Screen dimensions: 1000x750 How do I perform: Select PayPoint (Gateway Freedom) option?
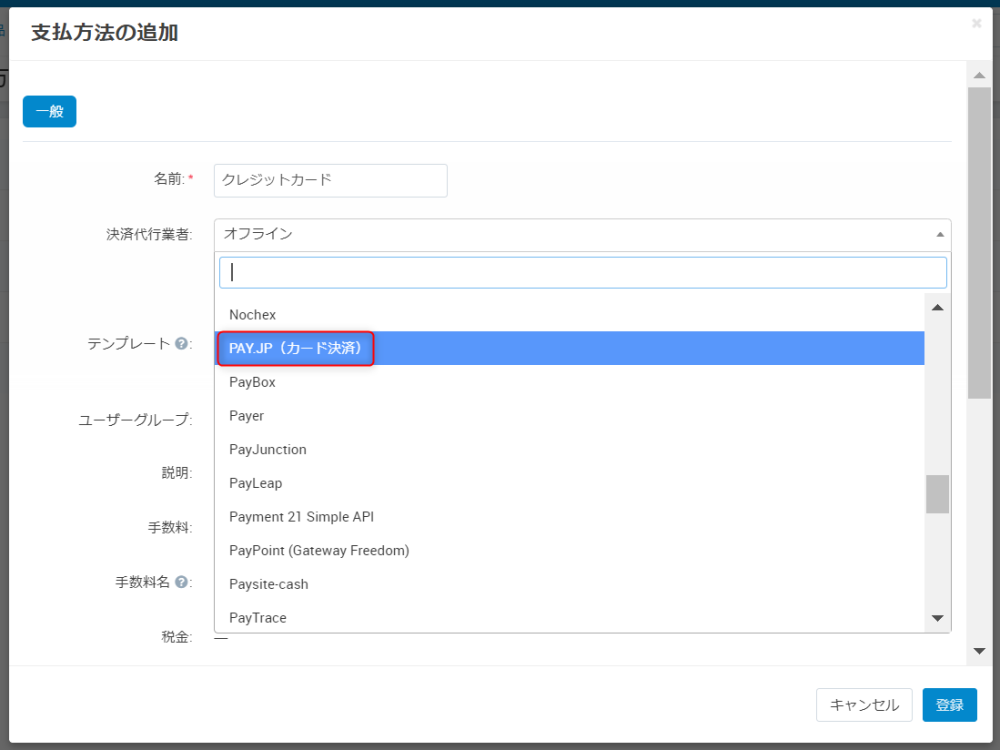pos(319,550)
